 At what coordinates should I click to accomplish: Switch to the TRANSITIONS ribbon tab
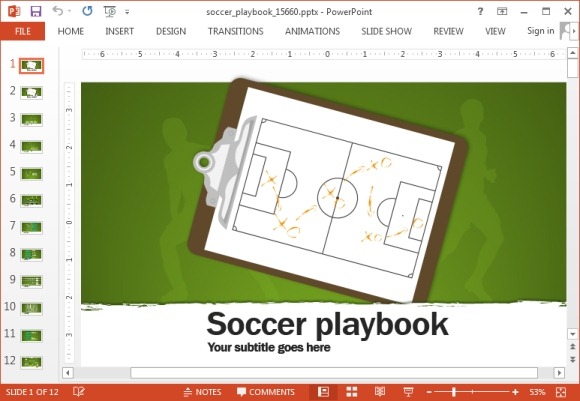tap(236, 31)
